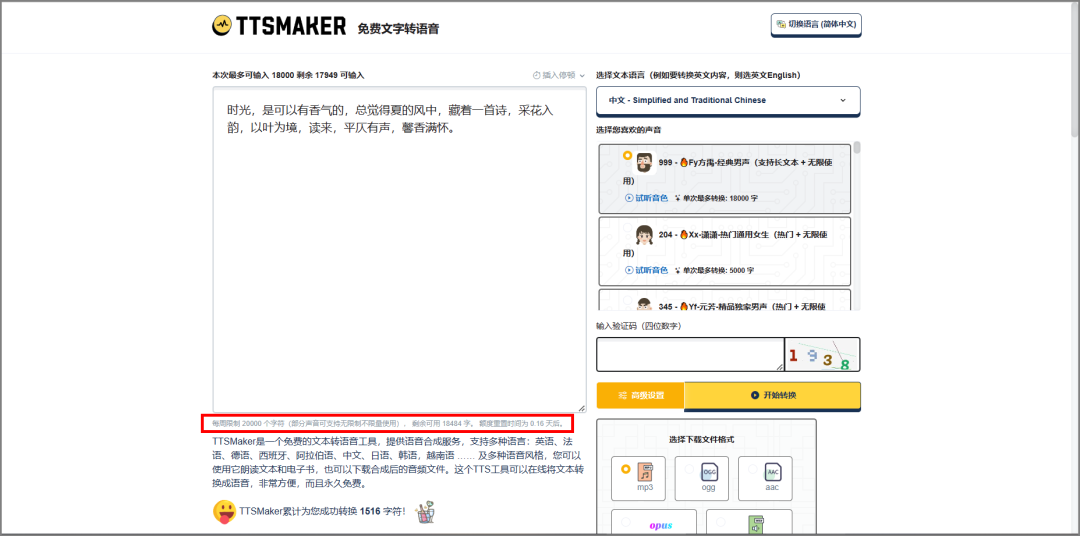Click the bearded avatar of voice 999

(x=644, y=163)
